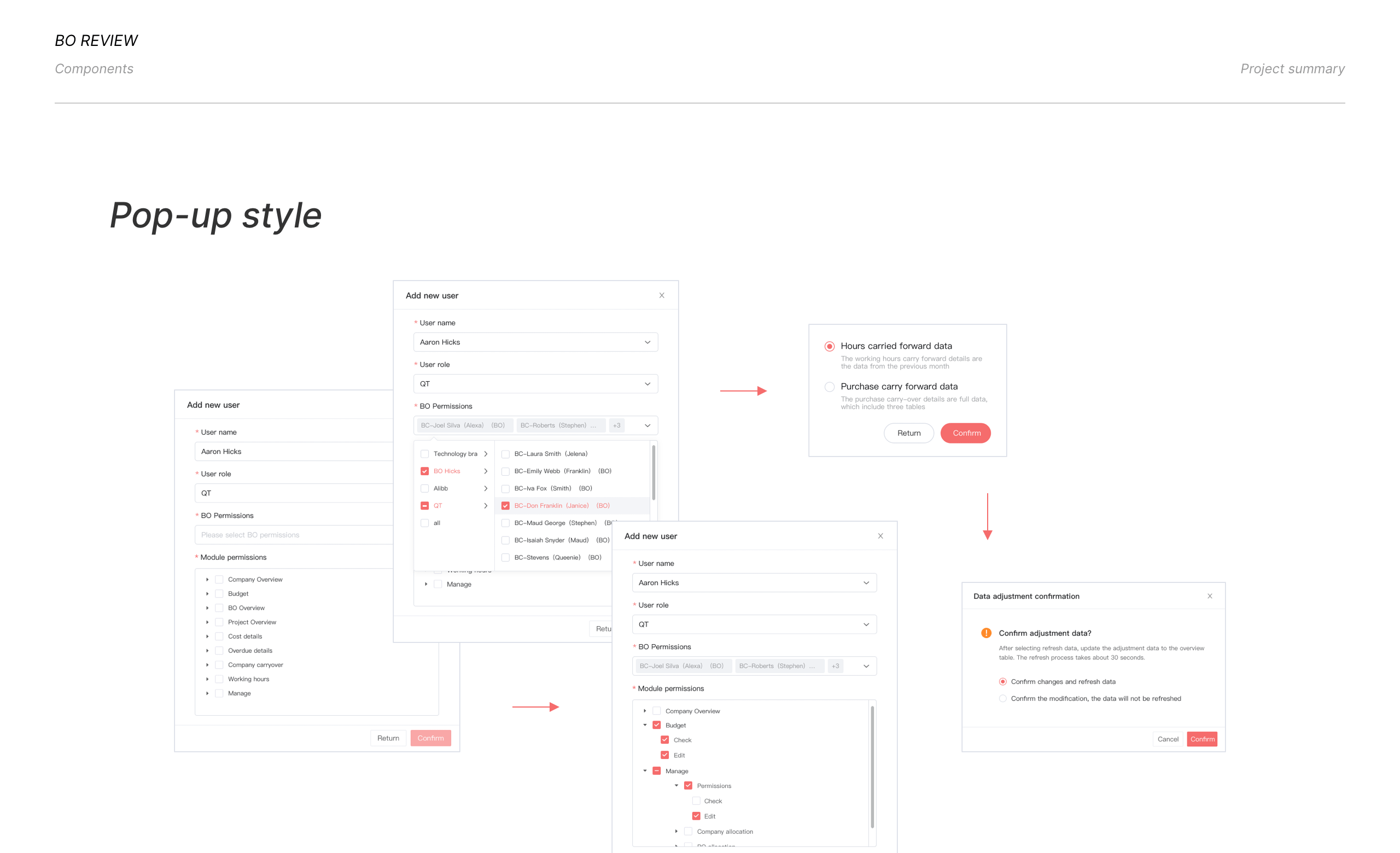Select Hours carried forward data radio
The width and height of the screenshot is (1400, 853).
830,347
